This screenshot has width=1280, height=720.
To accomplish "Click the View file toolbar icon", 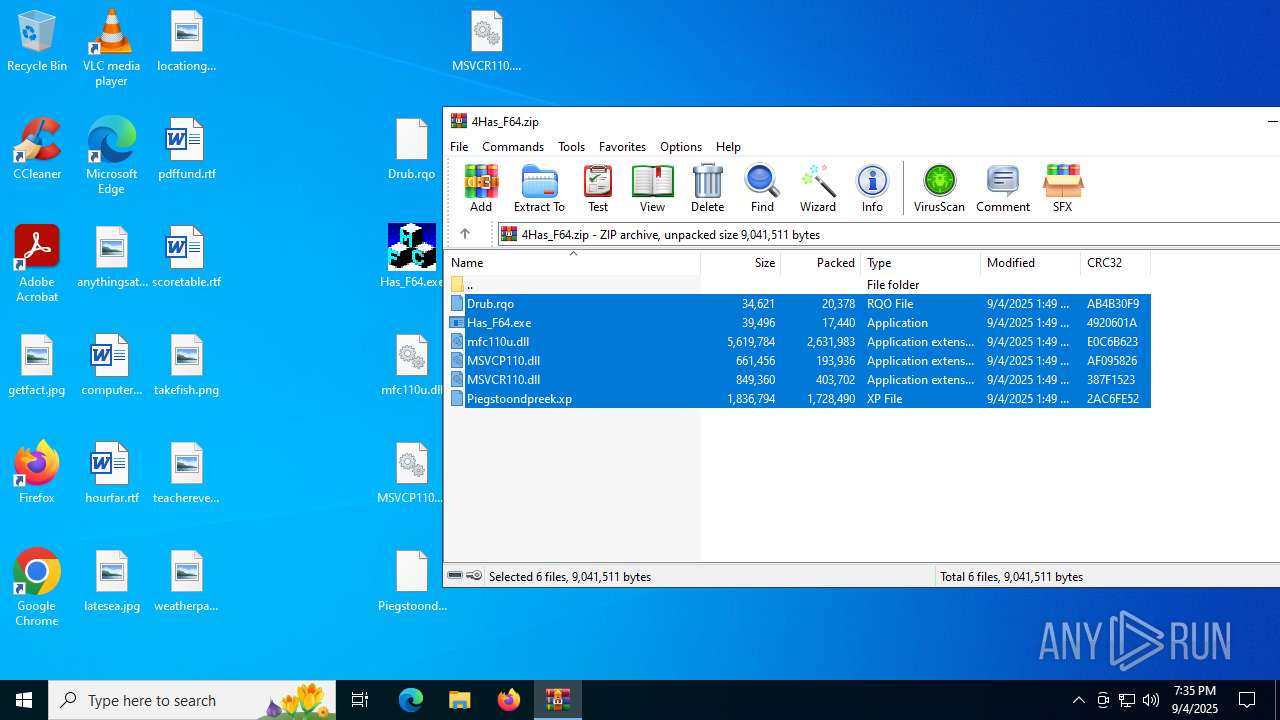I will [652, 188].
